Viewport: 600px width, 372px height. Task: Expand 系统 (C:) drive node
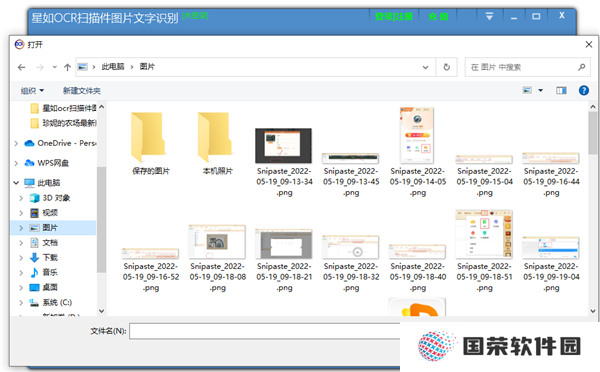pos(21,303)
